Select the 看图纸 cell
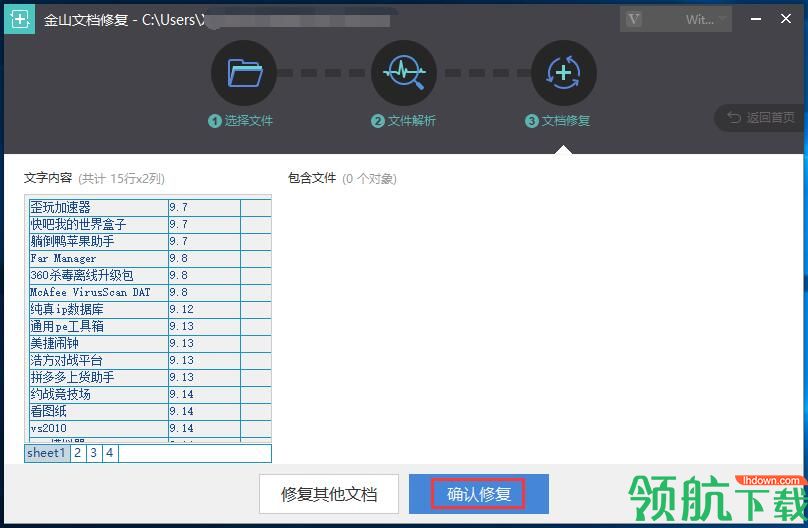Screen dimensions: 808x528 click(x=98, y=412)
